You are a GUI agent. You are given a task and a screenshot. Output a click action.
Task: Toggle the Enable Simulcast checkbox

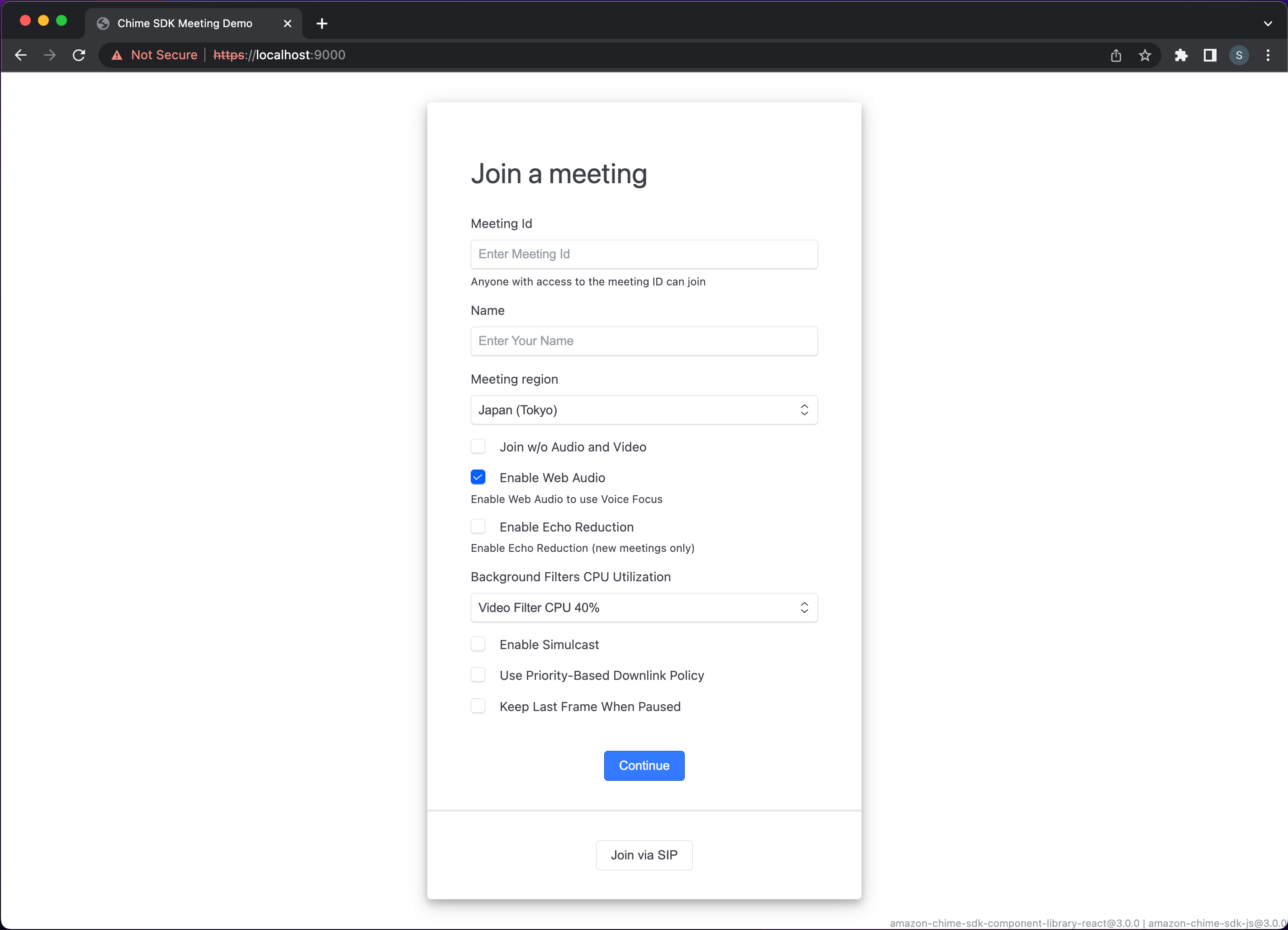coord(478,644)
